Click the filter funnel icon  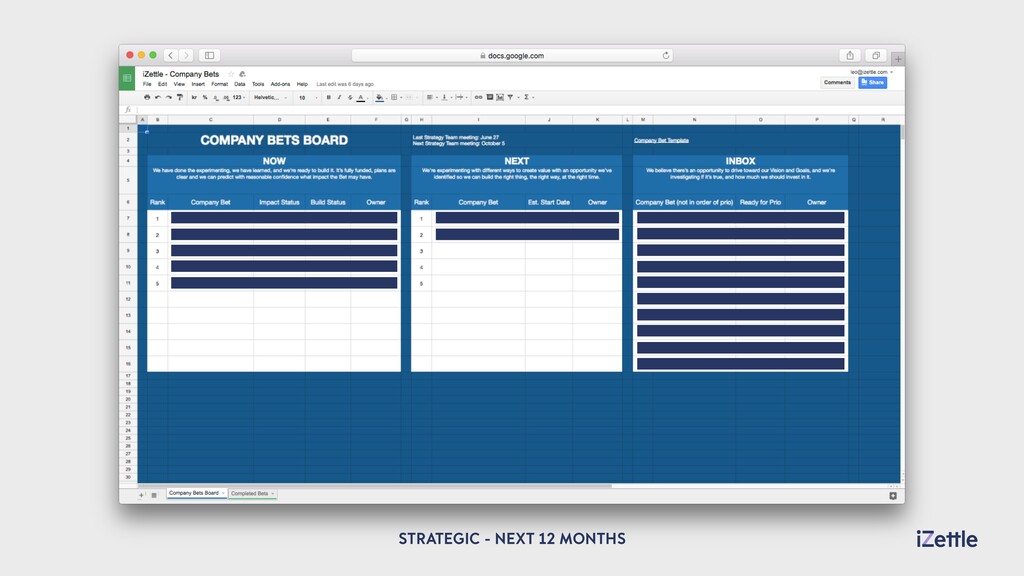click(x=511, y=97)
